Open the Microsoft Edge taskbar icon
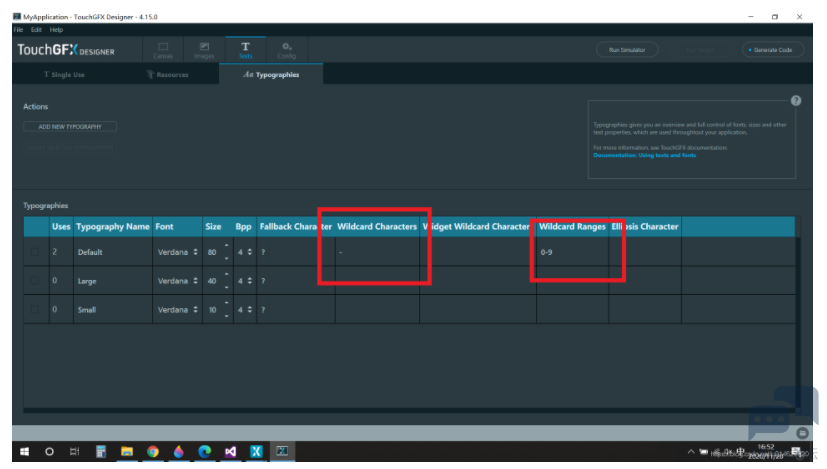 (205, 452)
